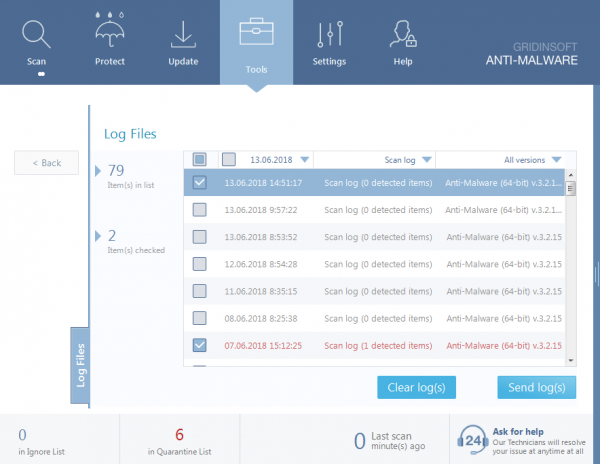
Task: Select the Tools briefcase icon
Action: tap(256, 32)
